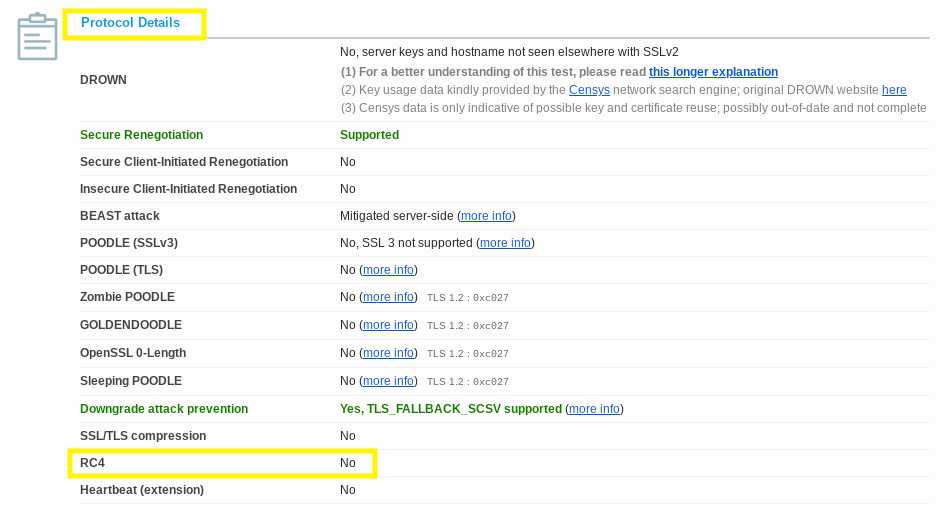Select the POODLE (SSLv3) label

[129, 243]
